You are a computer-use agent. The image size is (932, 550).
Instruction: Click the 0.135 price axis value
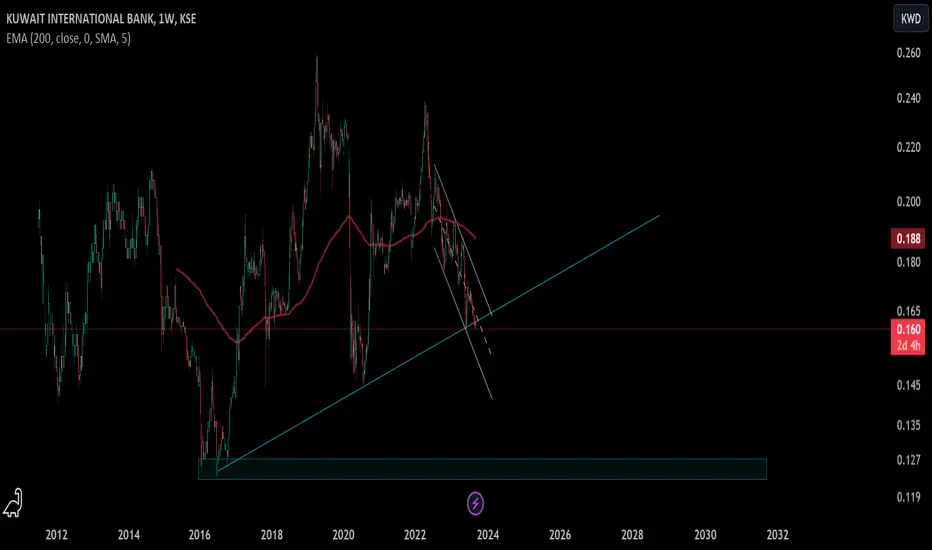908,425
